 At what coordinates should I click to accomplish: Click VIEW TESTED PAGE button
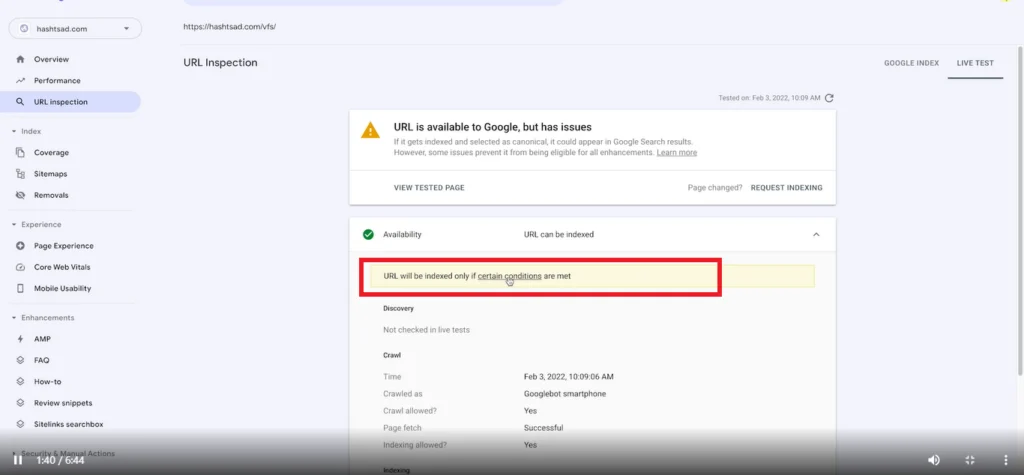coord(429,188)
